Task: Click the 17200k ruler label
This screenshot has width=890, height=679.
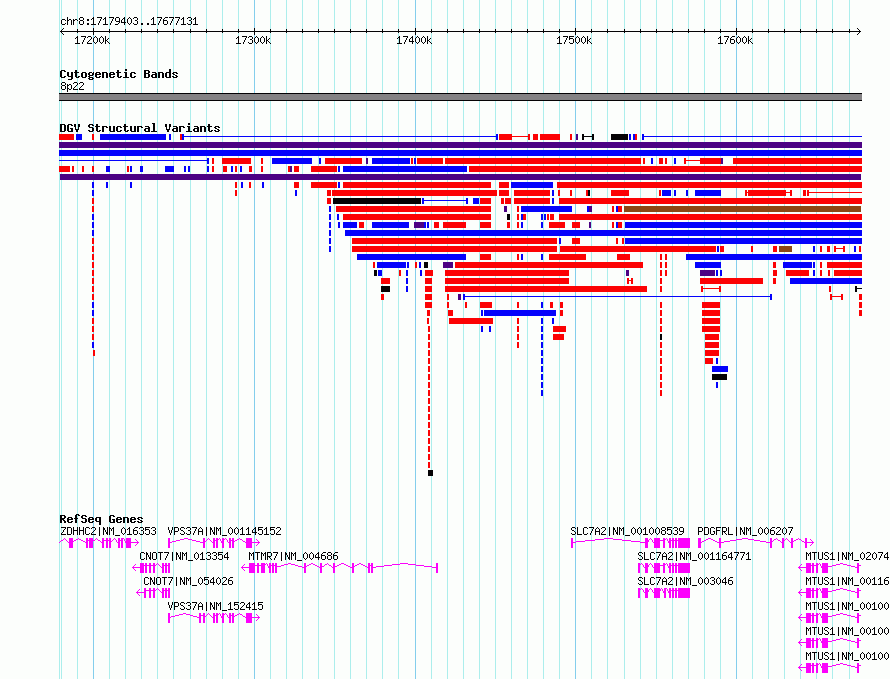Action: [92, 40]
